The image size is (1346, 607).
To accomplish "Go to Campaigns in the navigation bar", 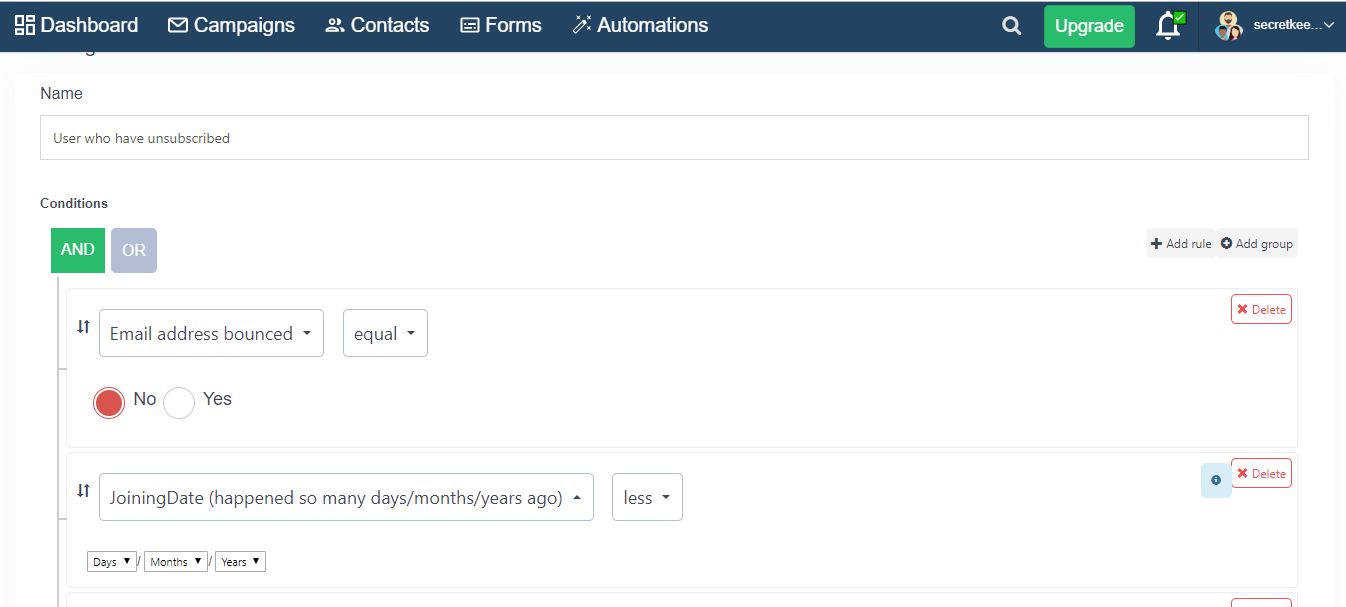I will click(x=231, y=25).
